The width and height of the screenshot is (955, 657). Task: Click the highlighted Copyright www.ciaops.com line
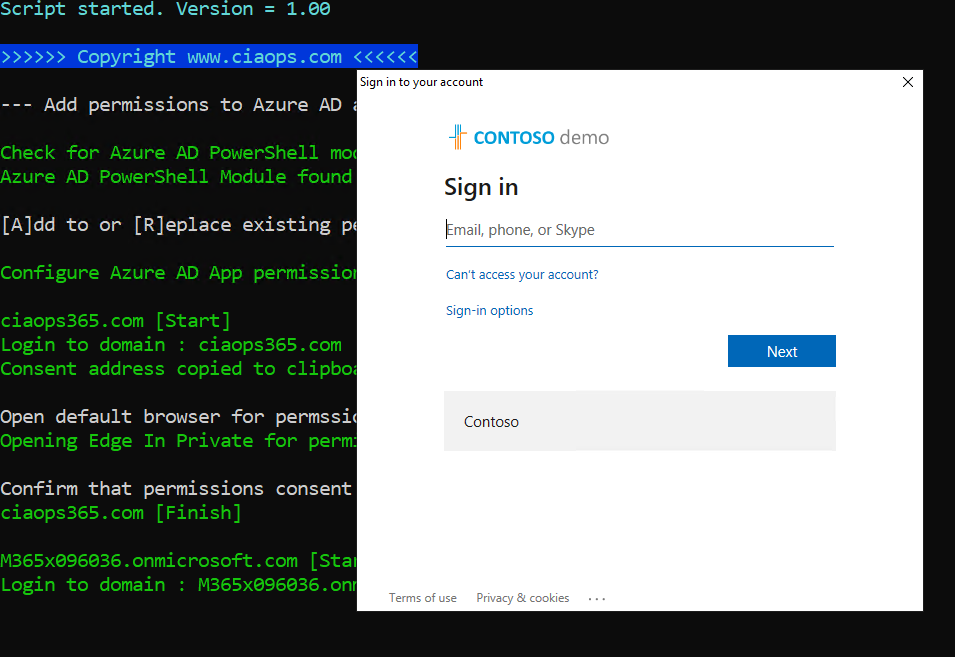click(x=208, y=57)
